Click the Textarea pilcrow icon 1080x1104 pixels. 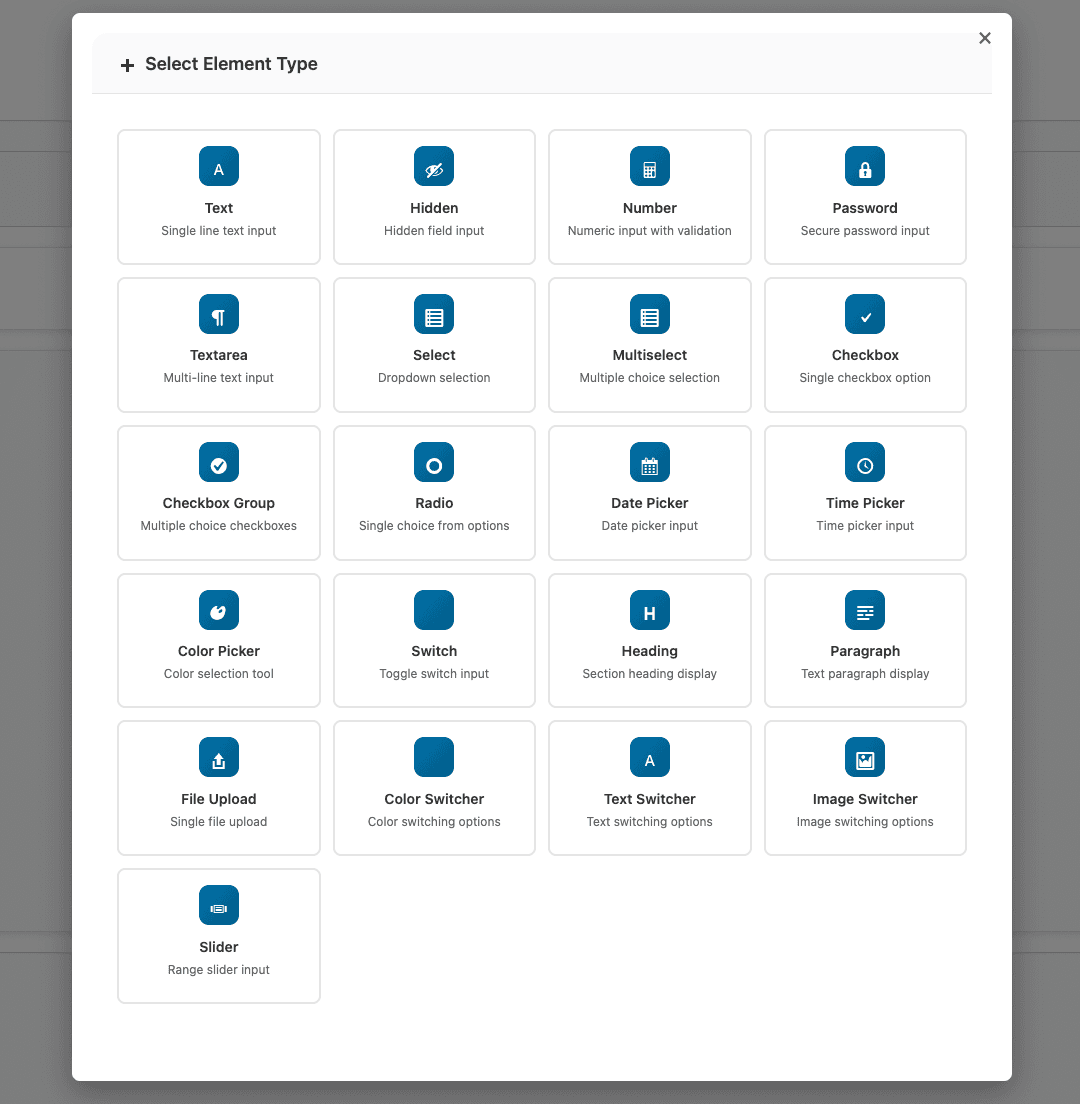[219, 315]
